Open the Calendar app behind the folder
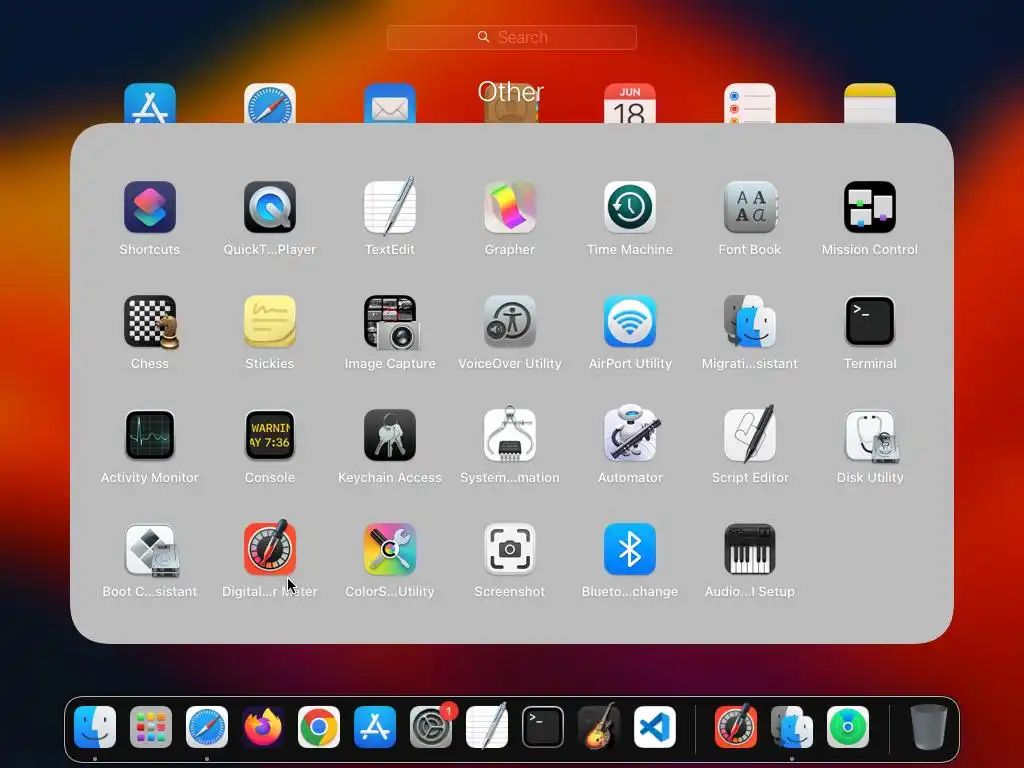Image resolution: width=1024 pixels, height=768 pixels. click(630, 103)
